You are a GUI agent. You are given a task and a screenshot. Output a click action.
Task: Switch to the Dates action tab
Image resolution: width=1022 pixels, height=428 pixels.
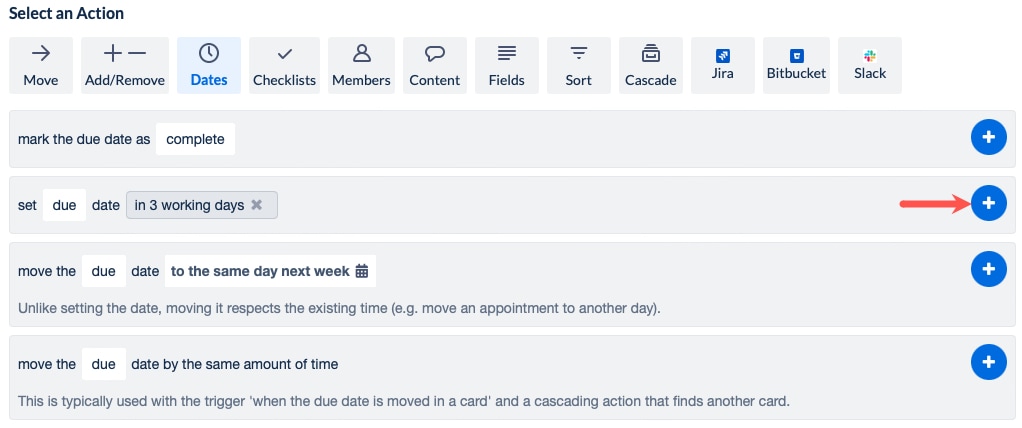[209, 65]
